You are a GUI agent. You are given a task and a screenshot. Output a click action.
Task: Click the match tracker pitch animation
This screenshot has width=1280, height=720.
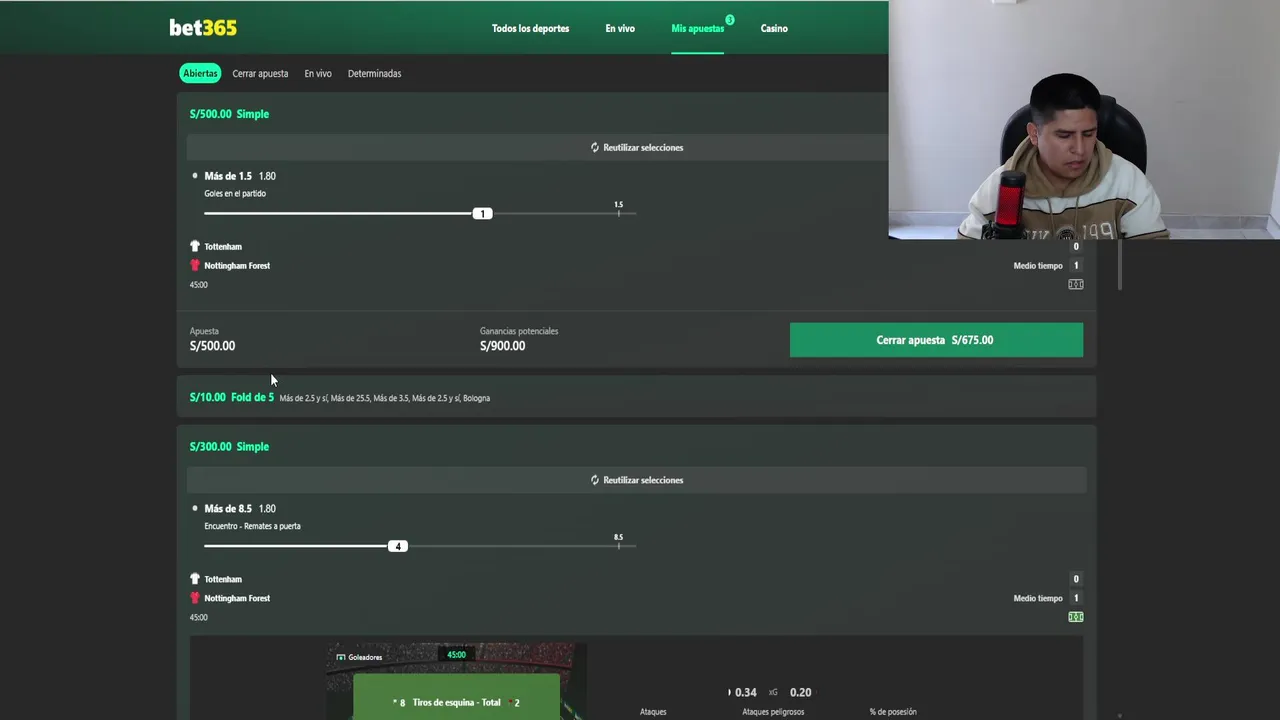pos(456,681)
